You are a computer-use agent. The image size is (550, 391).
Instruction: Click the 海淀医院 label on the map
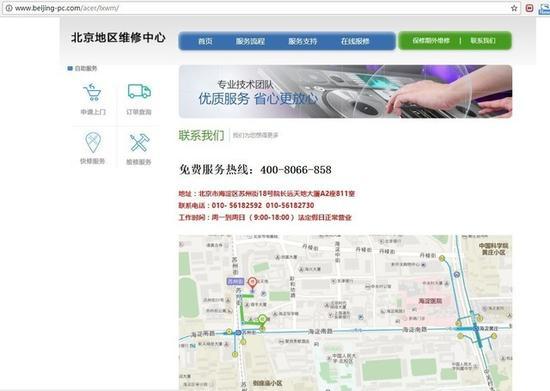click(430, 301)
